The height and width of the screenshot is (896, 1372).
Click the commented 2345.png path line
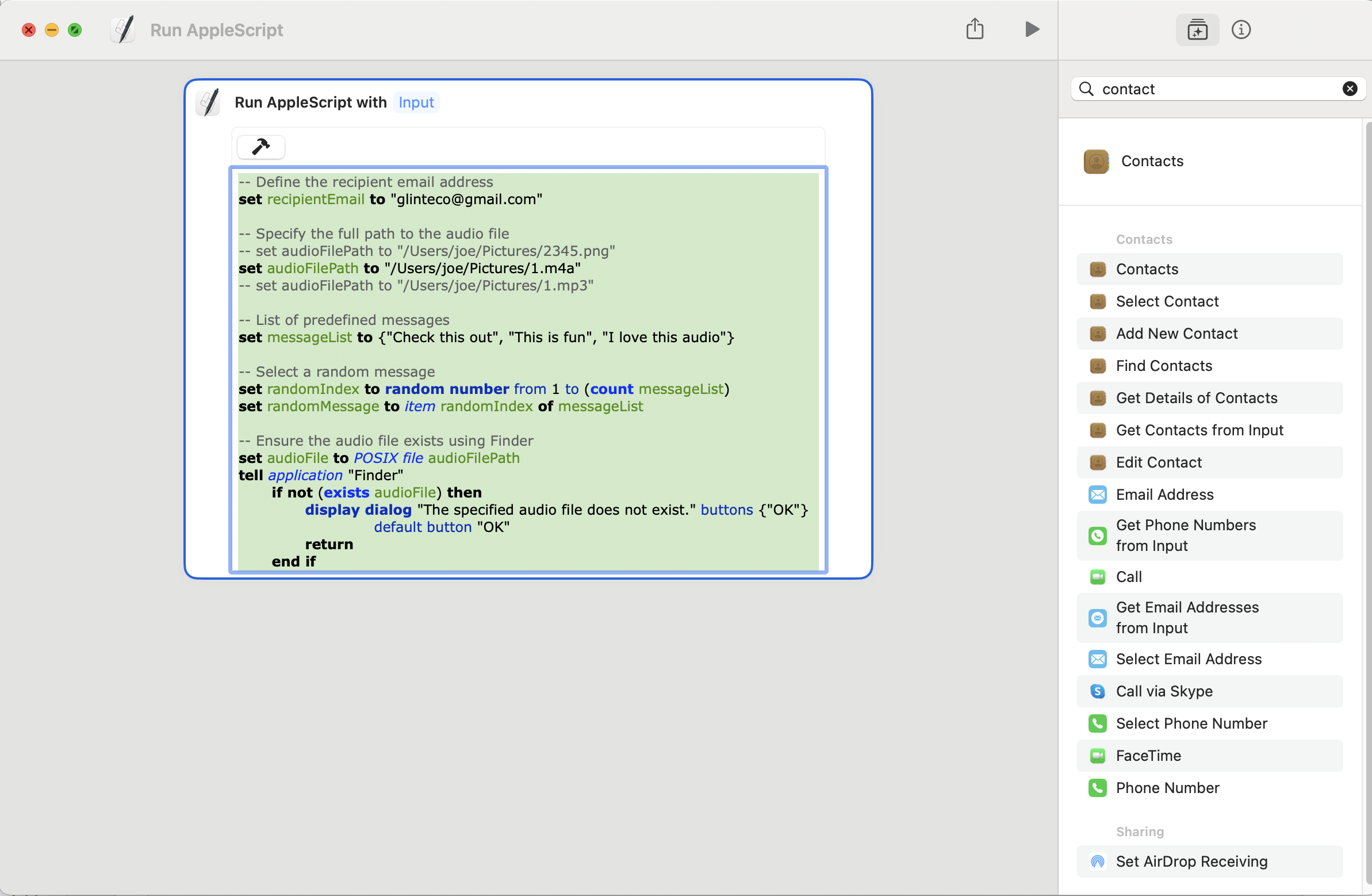pos(427,251)
